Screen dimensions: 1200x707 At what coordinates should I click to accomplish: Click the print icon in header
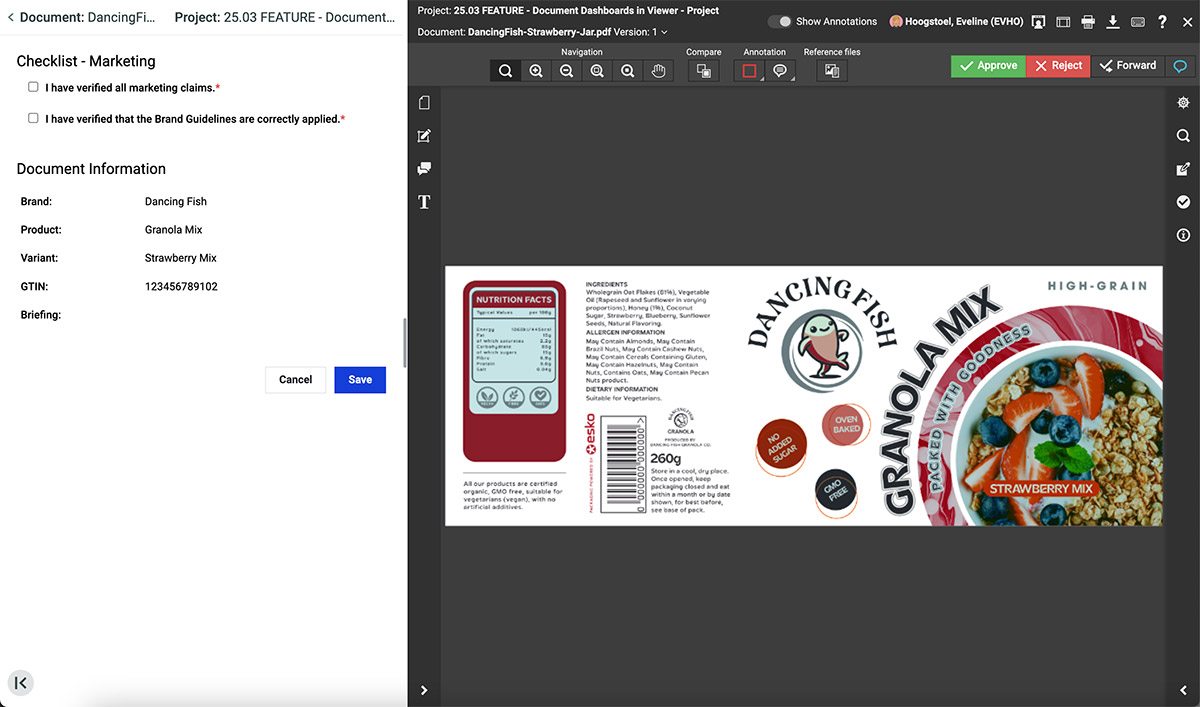1088,22
